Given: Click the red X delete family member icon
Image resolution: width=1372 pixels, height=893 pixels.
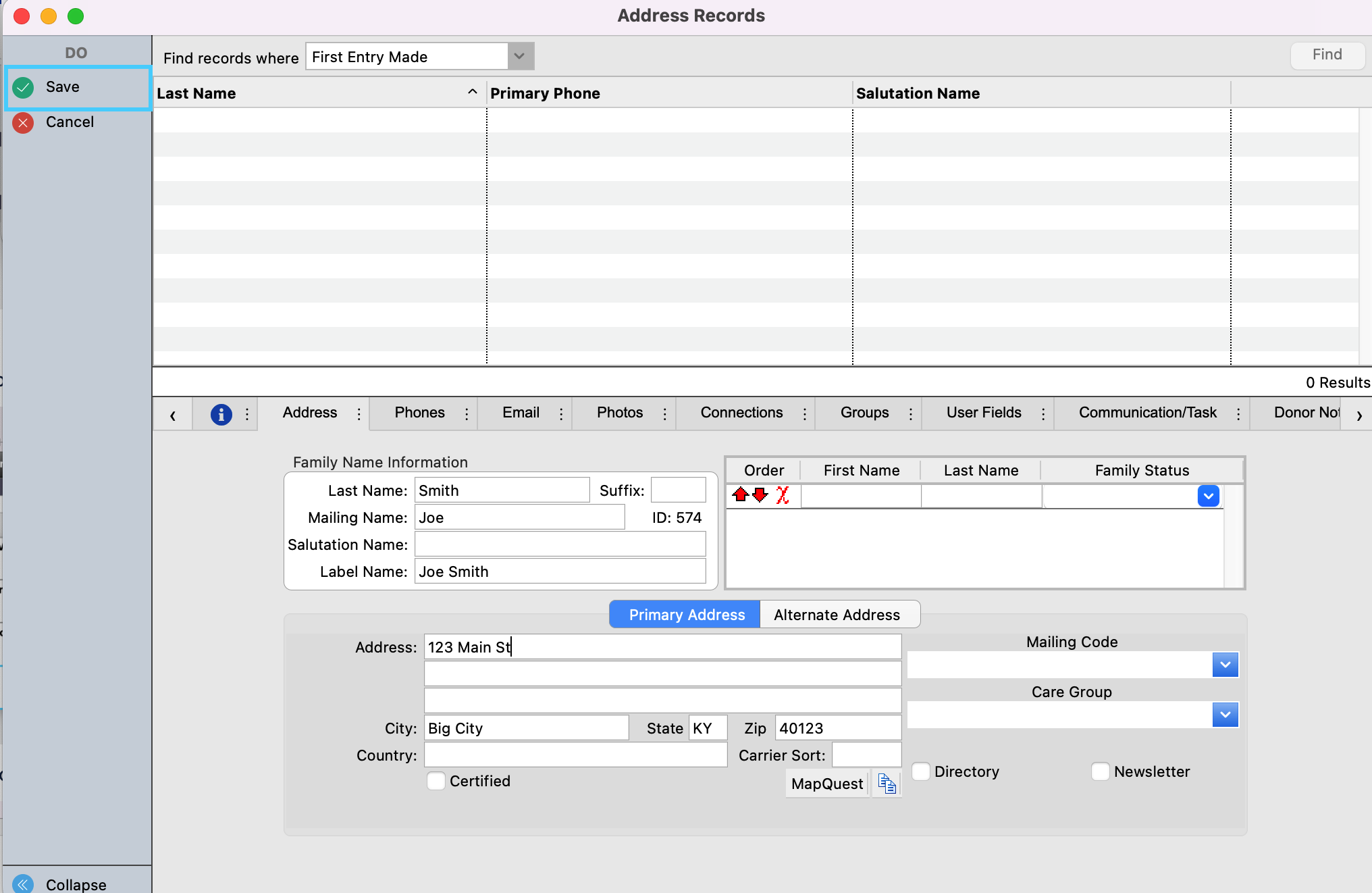Looking at the screenshot, I should [x=783, y=495].
